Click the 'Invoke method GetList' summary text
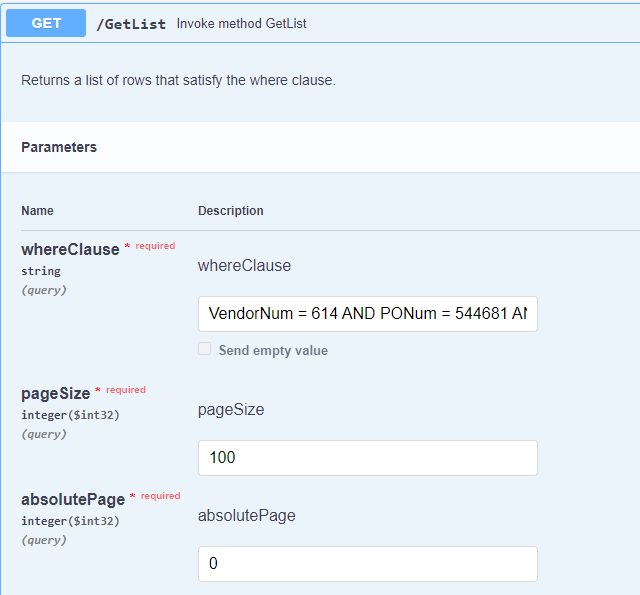The width and height of the screenshot is (640, 595). [241, 23]
